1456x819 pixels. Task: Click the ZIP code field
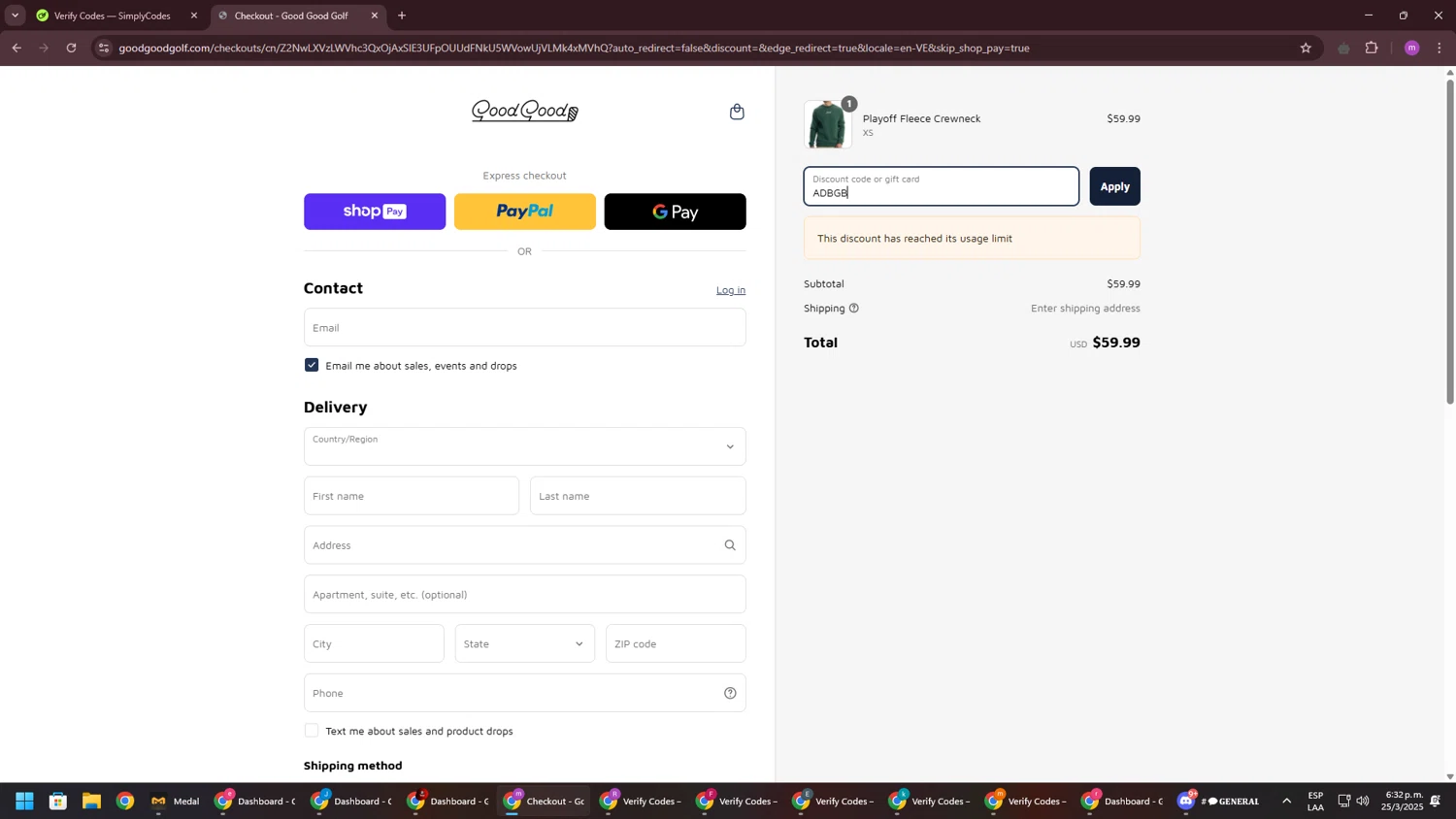click(x=676, y=643)
